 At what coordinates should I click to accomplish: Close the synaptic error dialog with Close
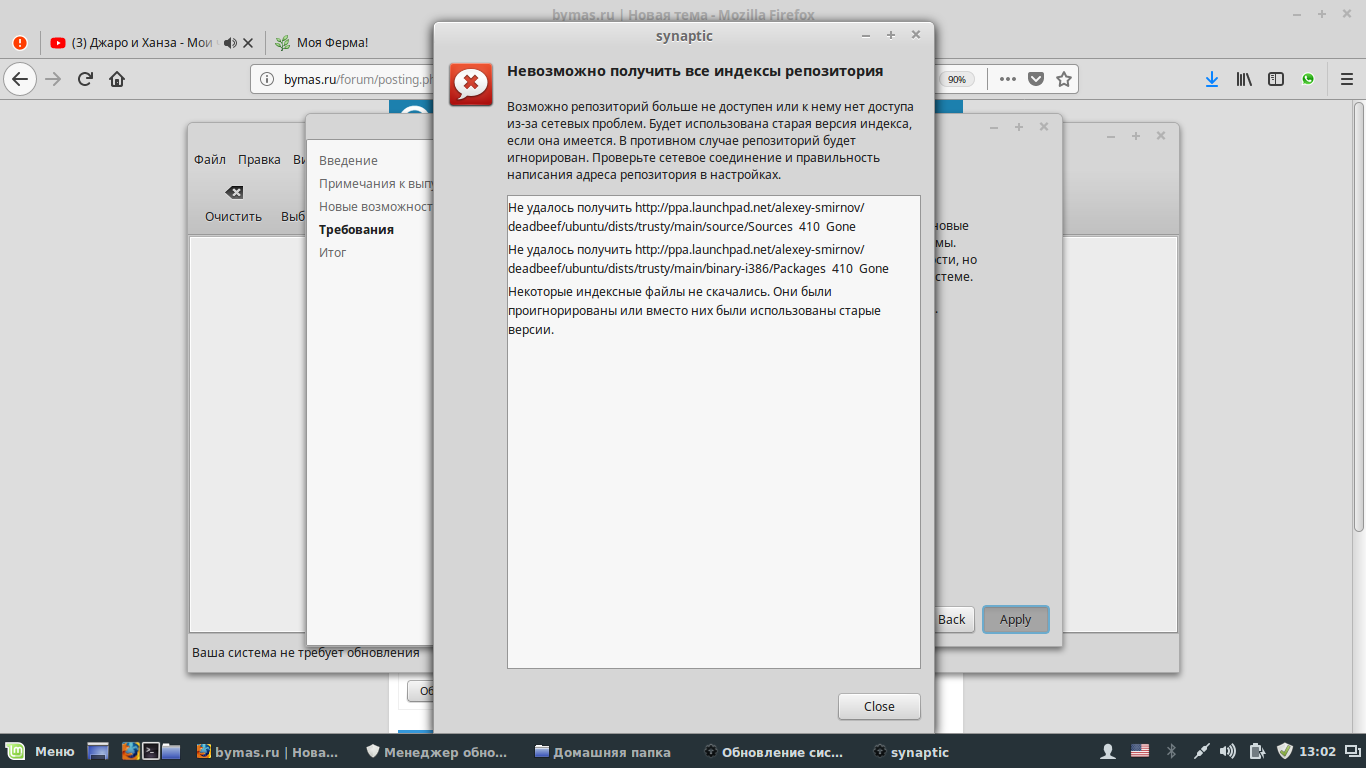(878, 706)
